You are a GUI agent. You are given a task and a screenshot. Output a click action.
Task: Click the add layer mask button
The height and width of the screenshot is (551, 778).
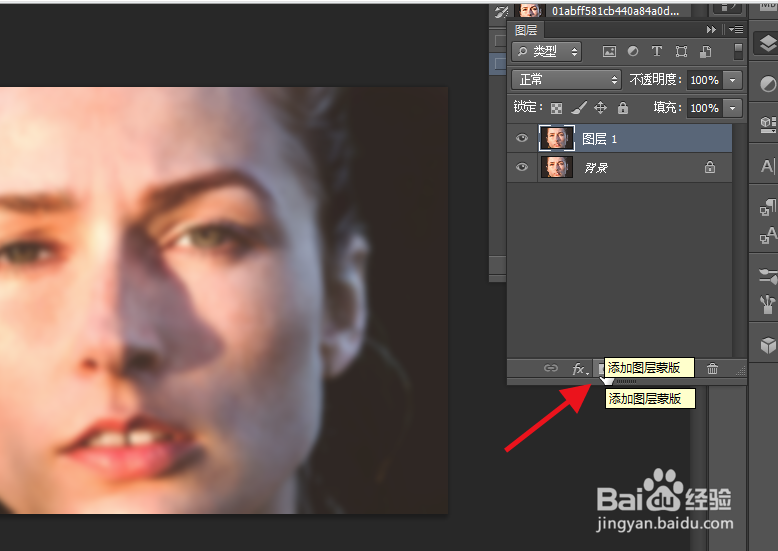pos(601,368)
